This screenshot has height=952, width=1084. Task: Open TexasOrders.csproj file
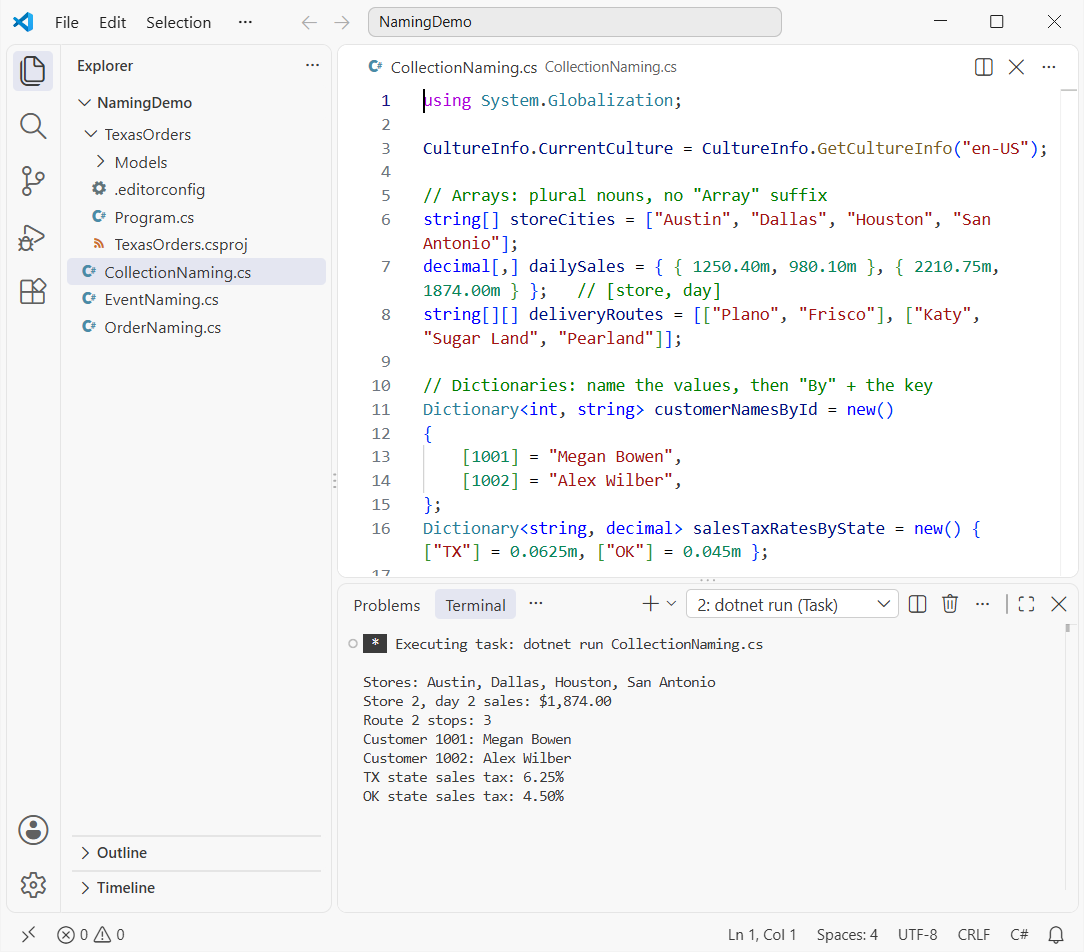(196, 244)
